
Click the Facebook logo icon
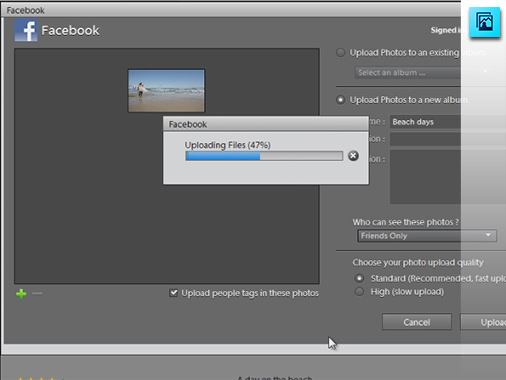[26, 30]
